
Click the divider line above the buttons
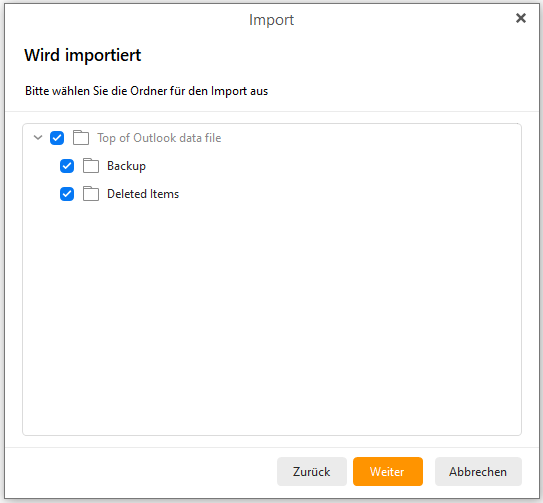272,448
